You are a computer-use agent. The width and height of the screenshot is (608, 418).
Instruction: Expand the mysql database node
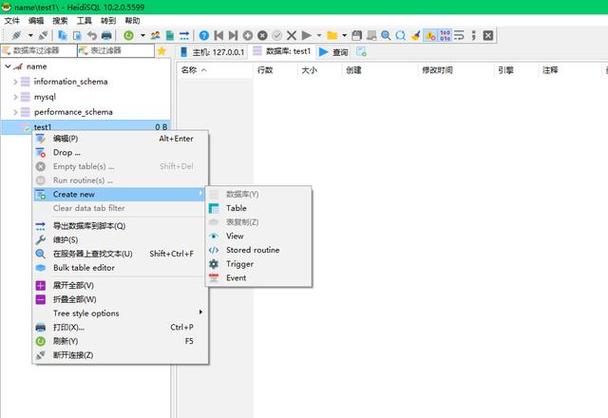15,97
